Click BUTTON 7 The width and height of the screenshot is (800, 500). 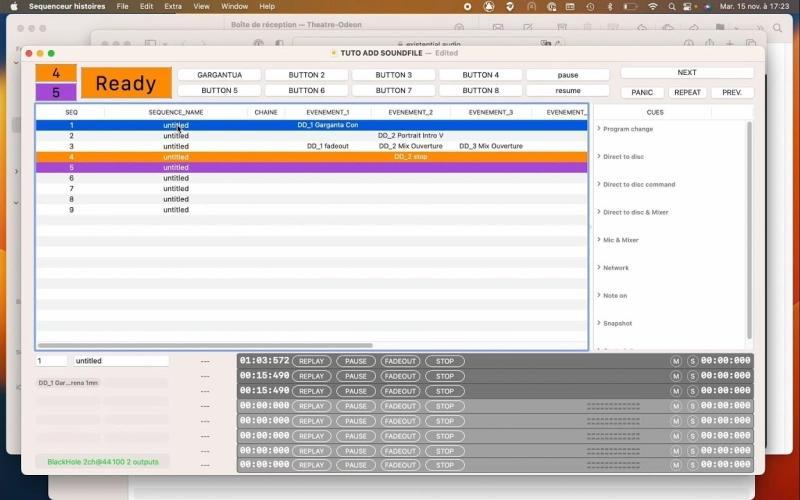(x=393, y=90)
